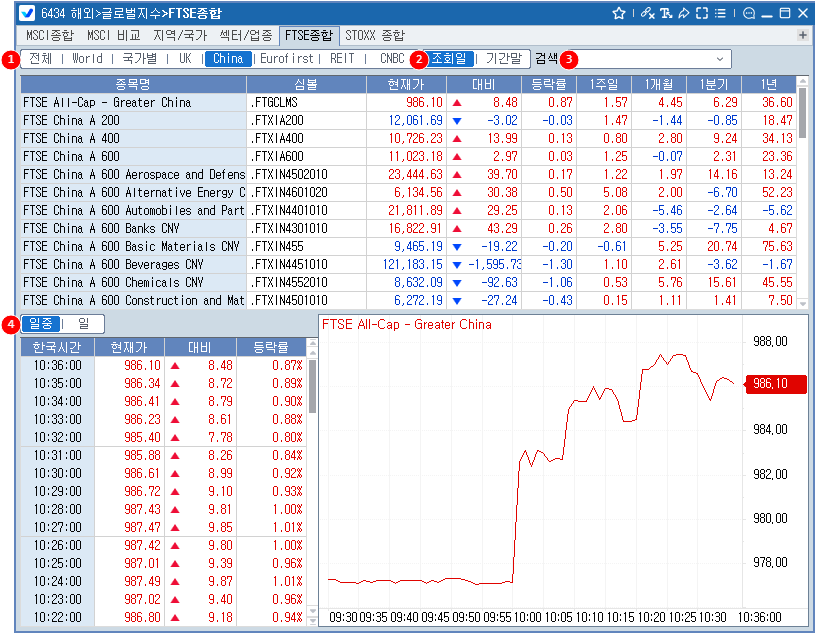Screen dimensions: 816x634
Task: Click the plus icon to add tab
Action: [803, 35]
